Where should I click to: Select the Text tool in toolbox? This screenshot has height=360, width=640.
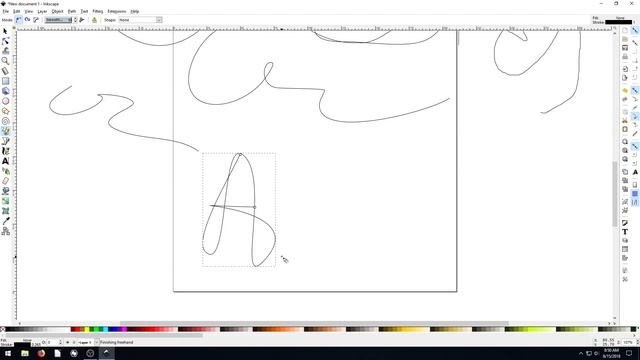[x=5, y=161]
